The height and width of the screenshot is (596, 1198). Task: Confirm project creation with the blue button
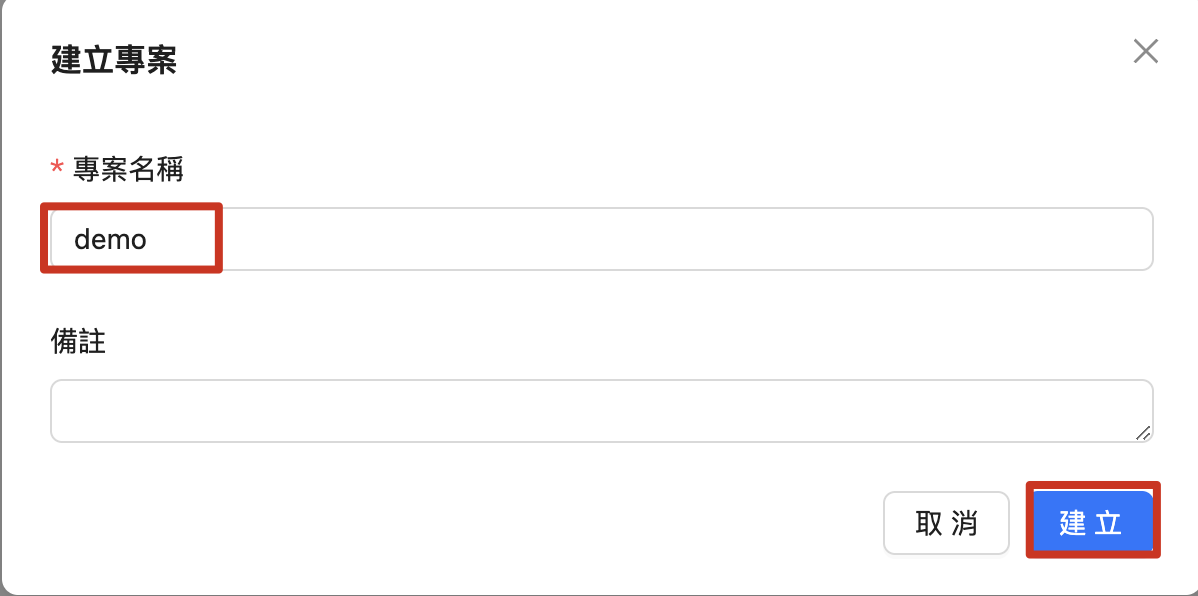pos(1092,522)
